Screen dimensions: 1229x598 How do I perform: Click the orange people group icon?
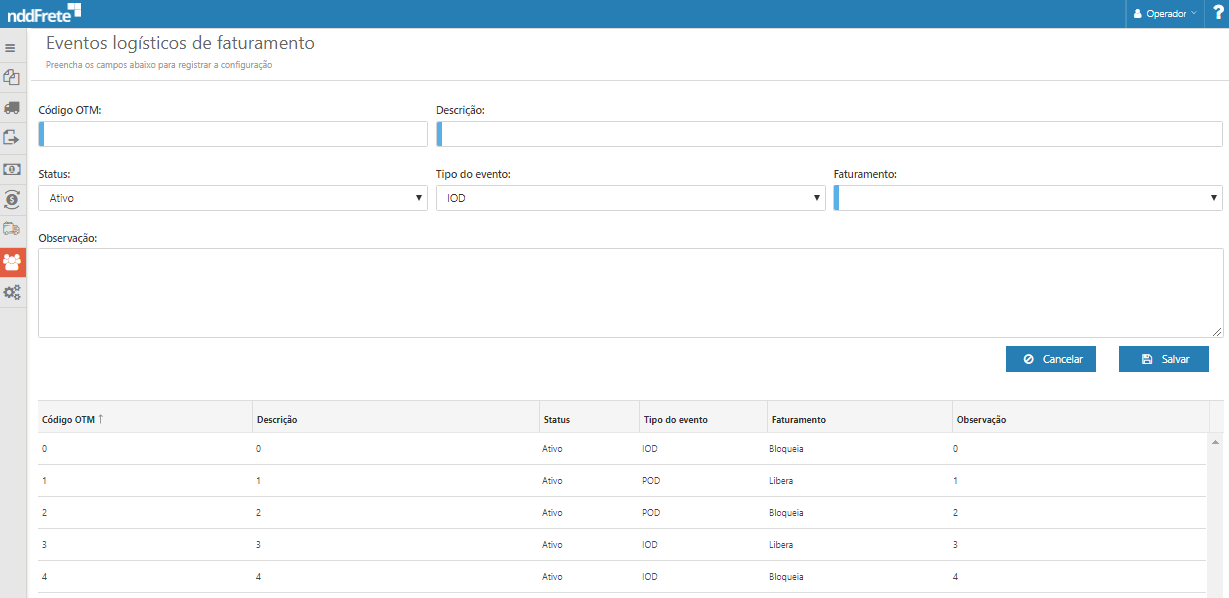pyautogui.click(x=12, y=262)
